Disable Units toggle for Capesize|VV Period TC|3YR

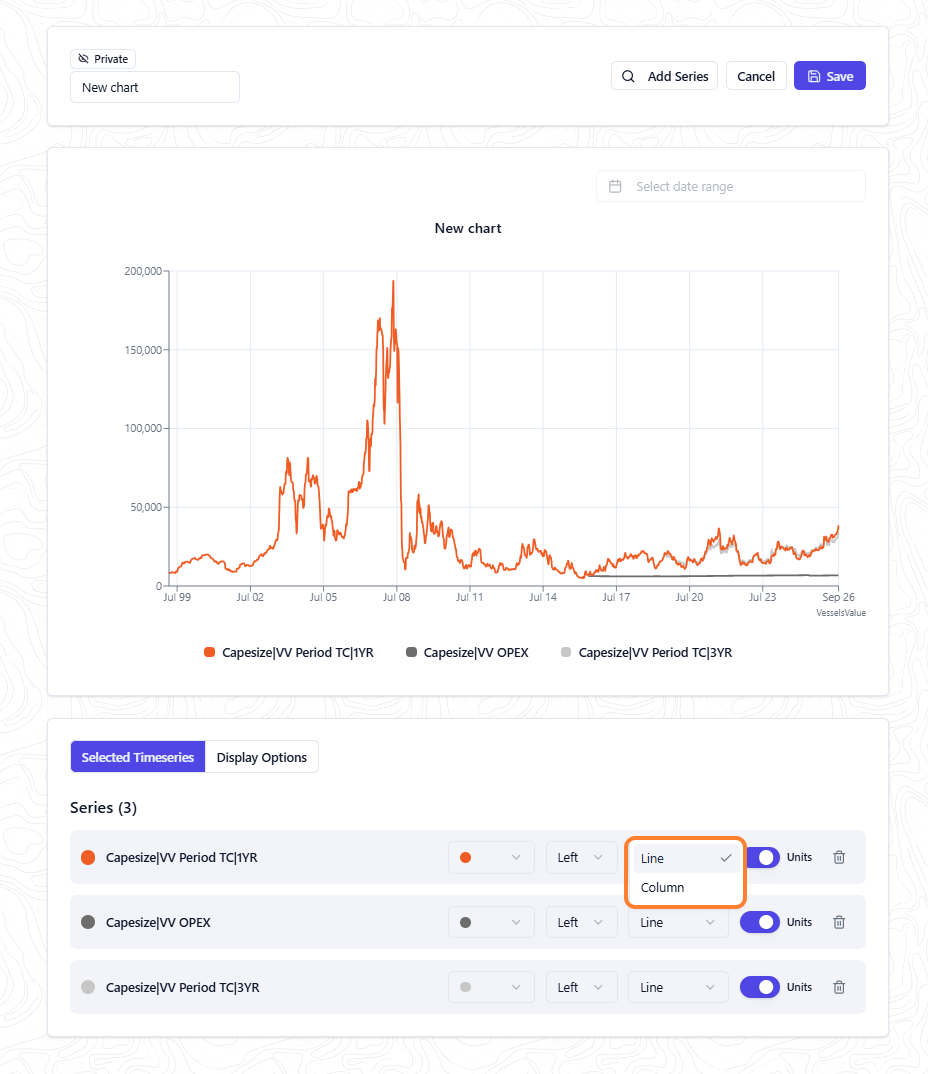tap(760, 987)
